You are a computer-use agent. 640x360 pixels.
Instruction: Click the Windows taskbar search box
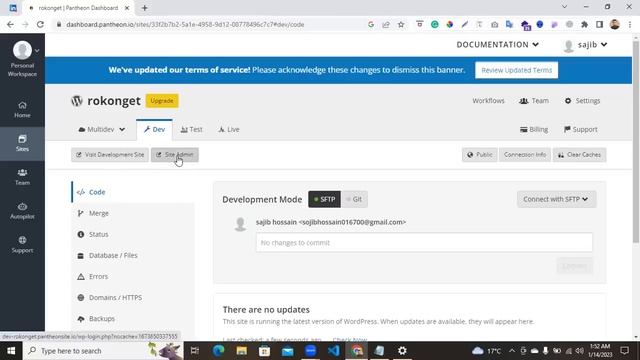click(102, 351)
